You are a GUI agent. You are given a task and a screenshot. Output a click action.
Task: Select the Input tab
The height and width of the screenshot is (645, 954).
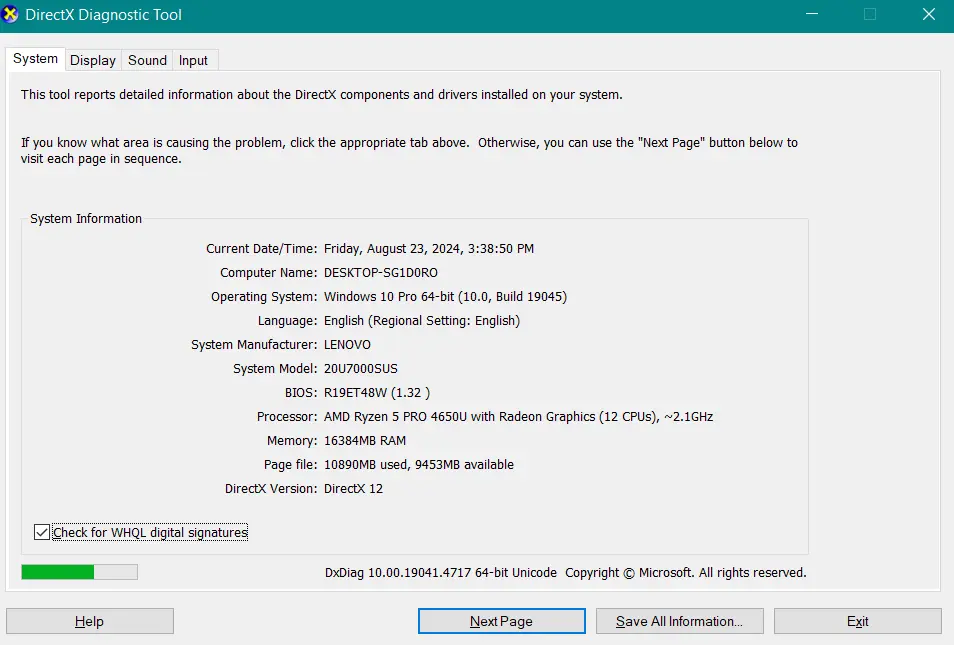click(193, 60)
